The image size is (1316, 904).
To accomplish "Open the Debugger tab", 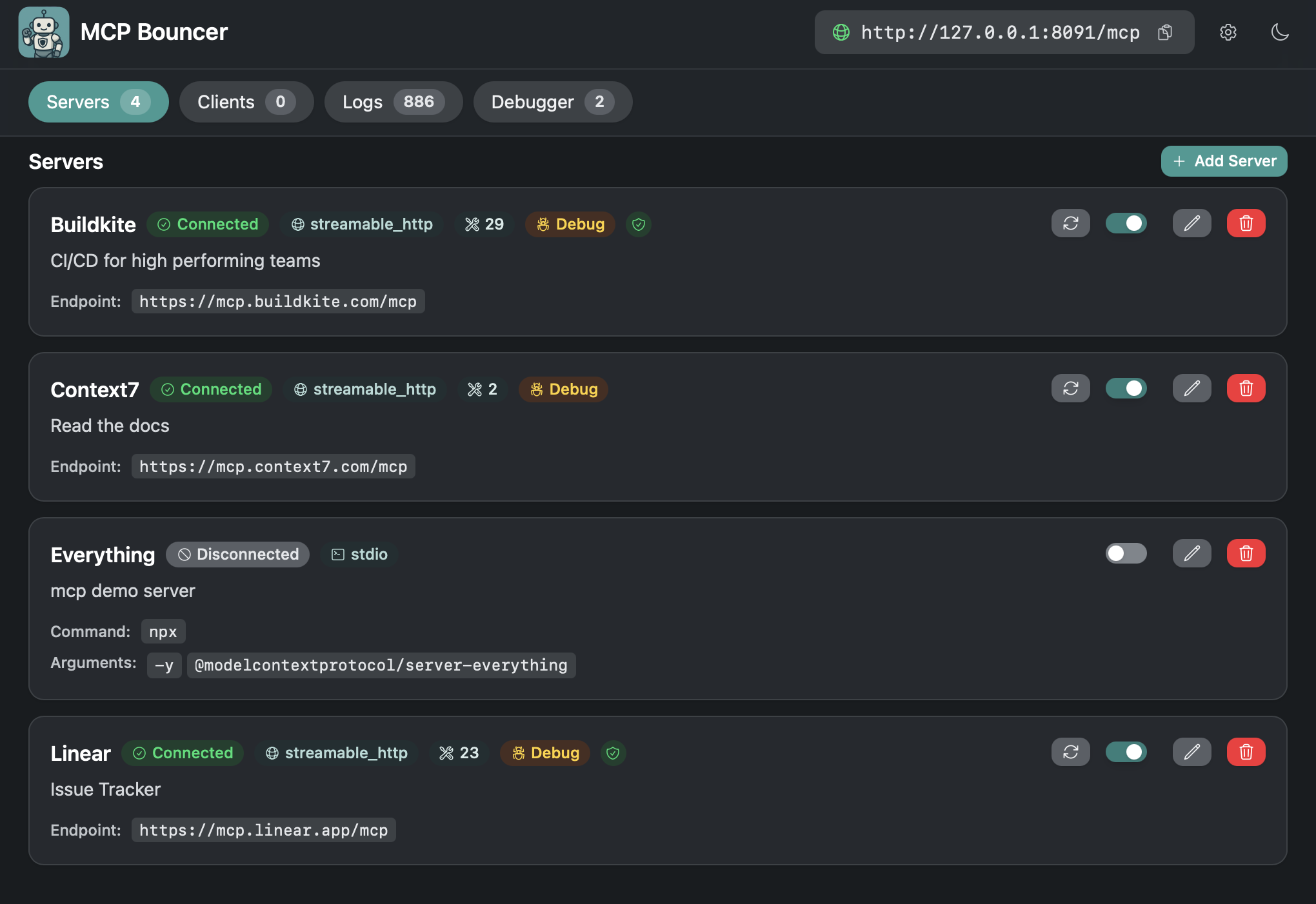I will (552, 101).
